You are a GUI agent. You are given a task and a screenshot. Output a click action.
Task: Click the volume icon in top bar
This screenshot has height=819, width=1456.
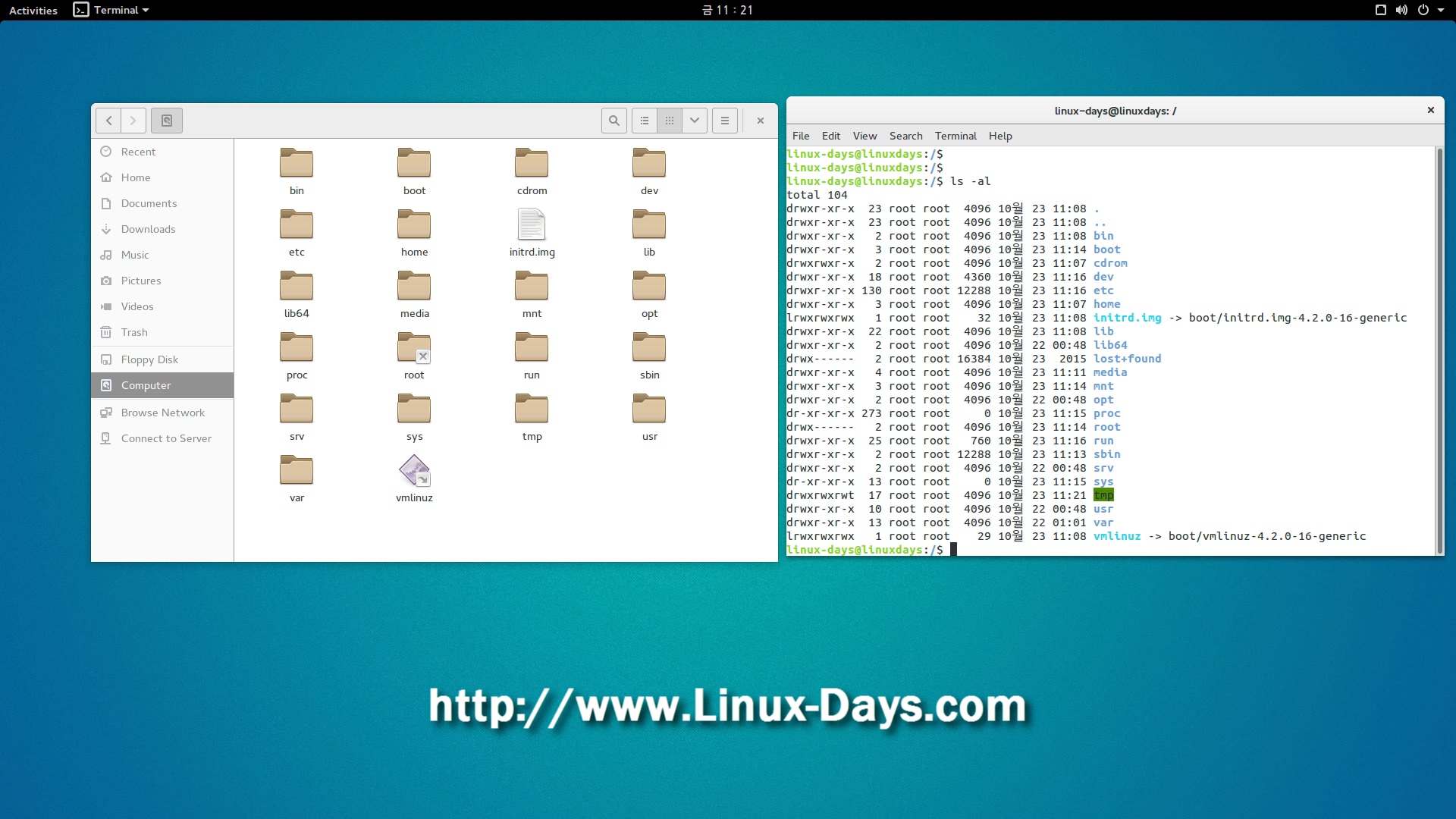[x=1401, y=10]
